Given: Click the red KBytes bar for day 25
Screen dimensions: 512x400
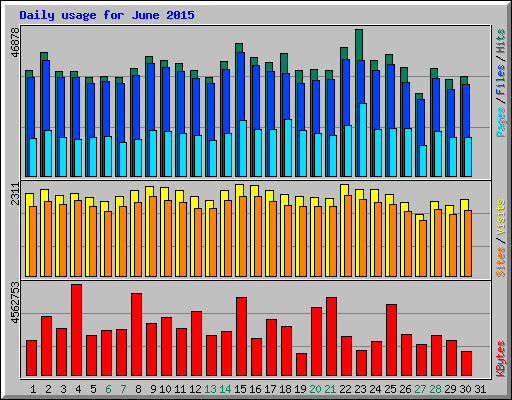Looking at the screenshot, I should (x=391, y=340).
